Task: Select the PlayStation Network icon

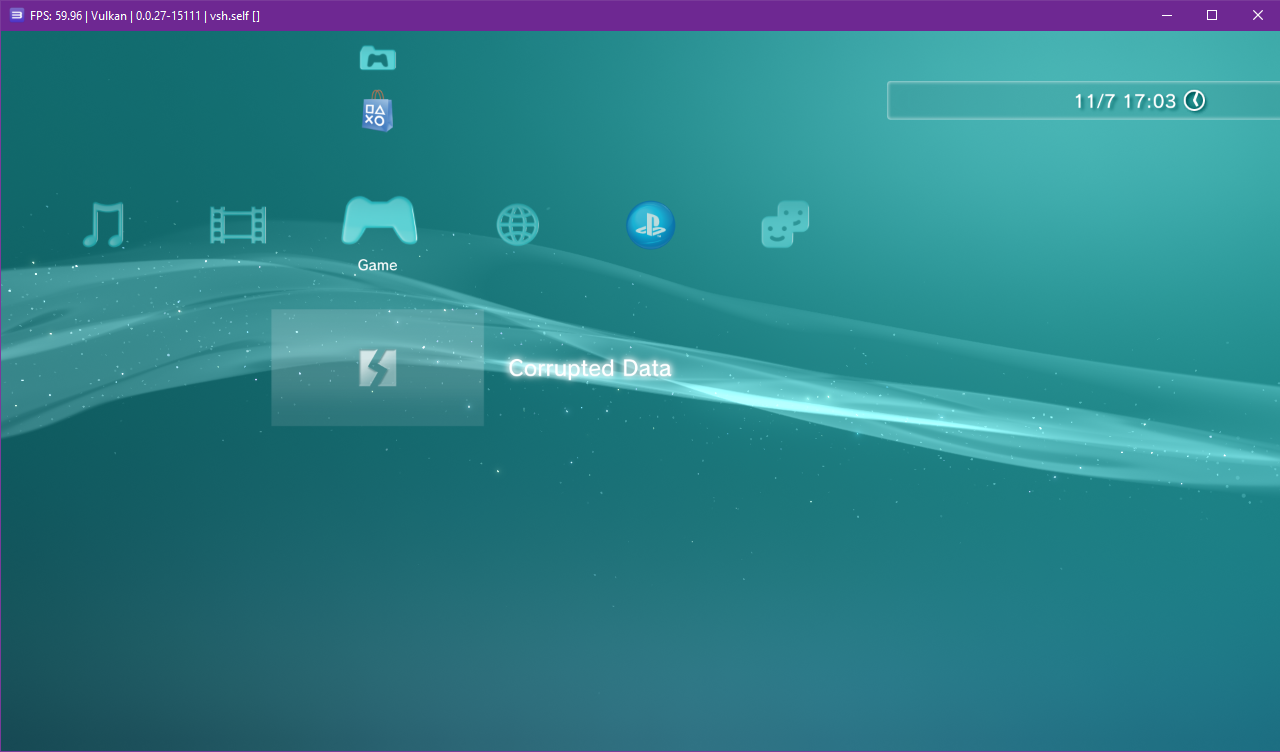Action: pyautogui.click(x=650, y=225)
